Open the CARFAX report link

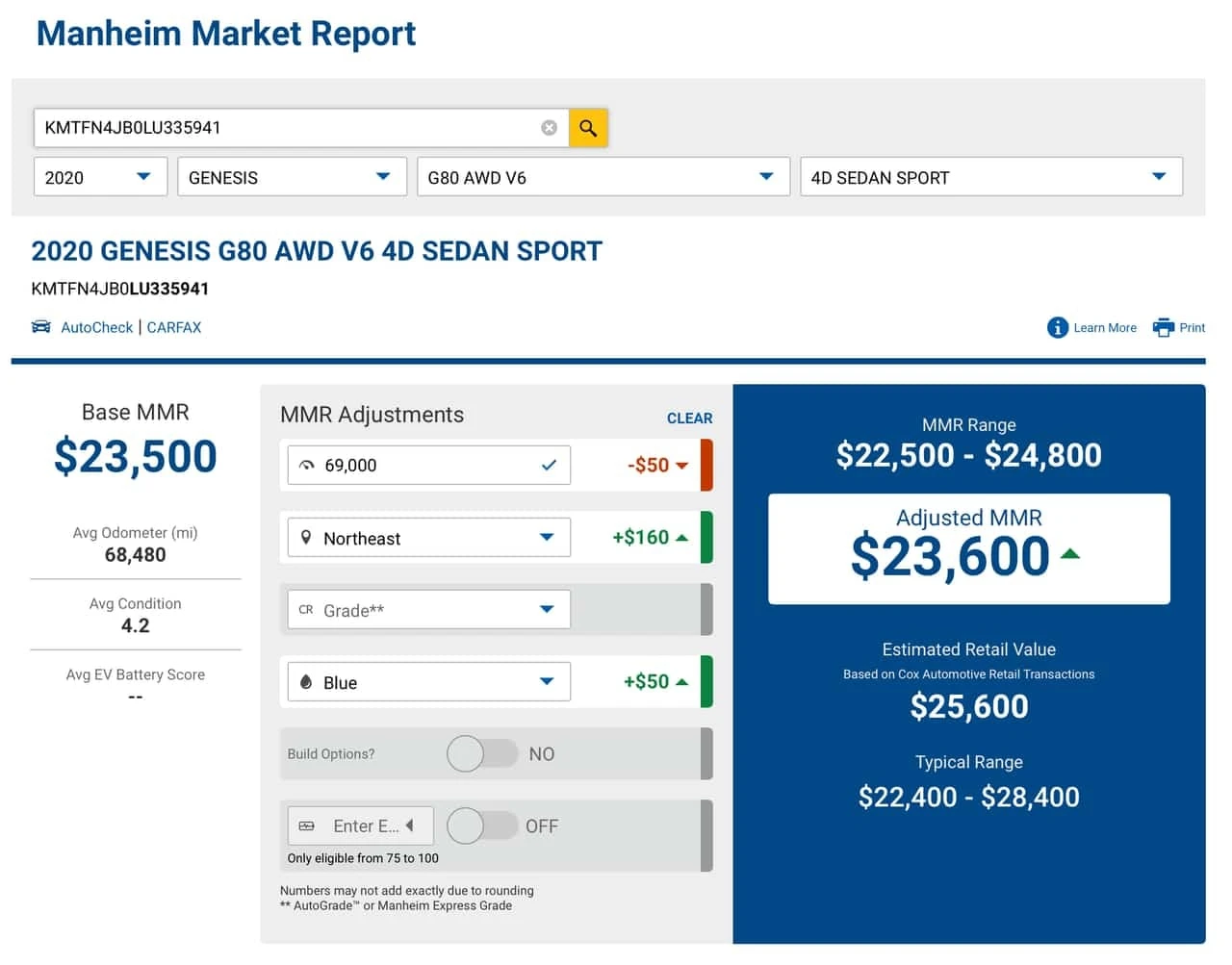point(174,327)
